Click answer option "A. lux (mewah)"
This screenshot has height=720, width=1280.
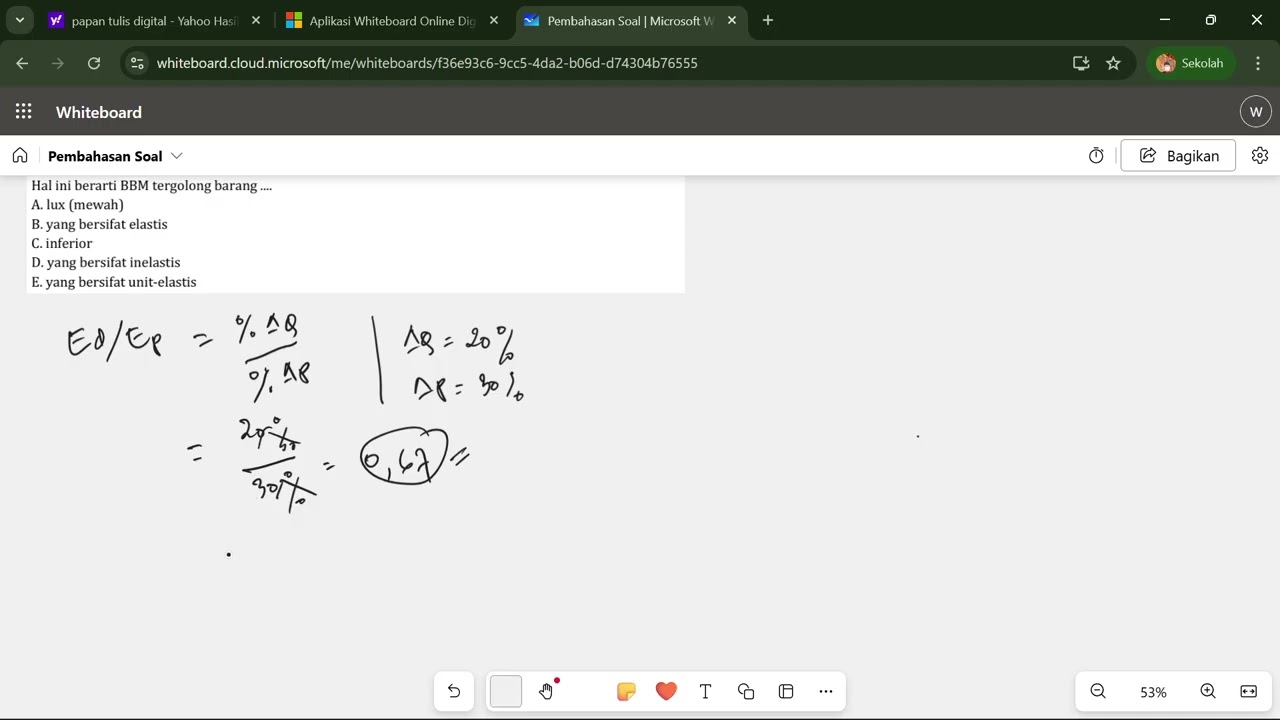78,205
